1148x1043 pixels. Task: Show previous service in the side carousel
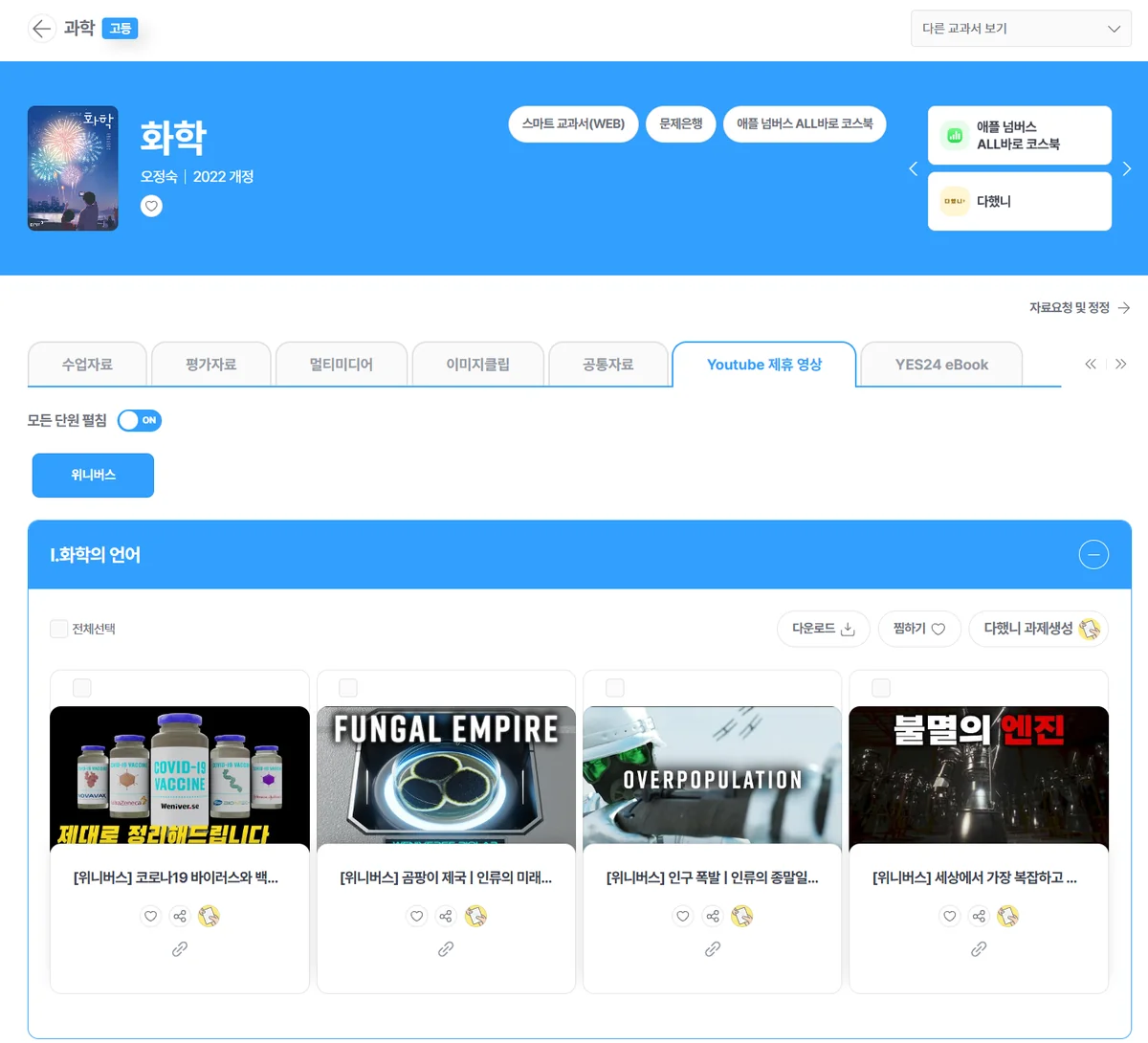(913, 168)
